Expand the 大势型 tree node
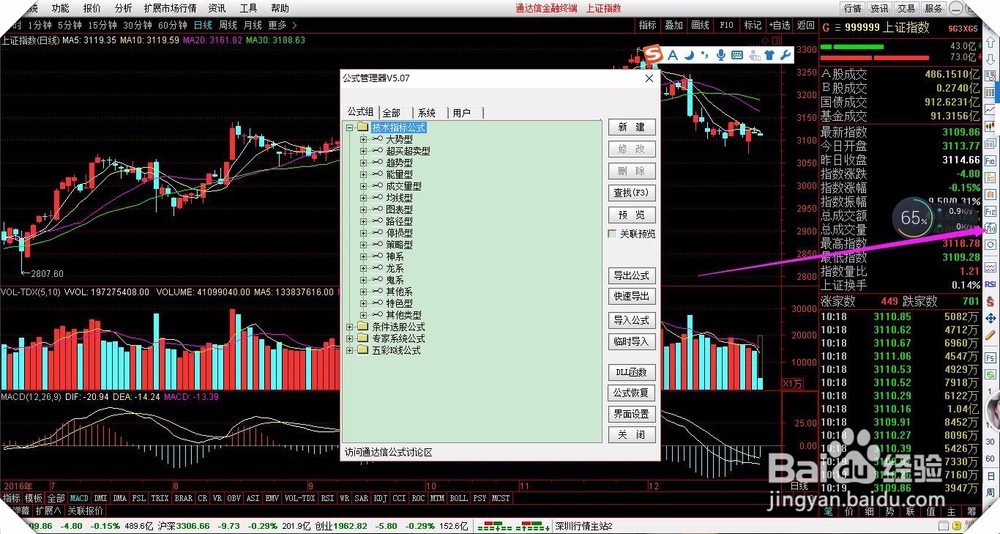 [x=364, y=139]
